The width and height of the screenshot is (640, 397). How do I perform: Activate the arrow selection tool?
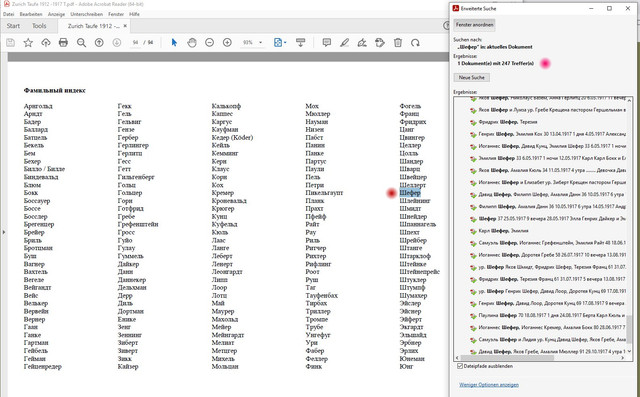(174, 42)
